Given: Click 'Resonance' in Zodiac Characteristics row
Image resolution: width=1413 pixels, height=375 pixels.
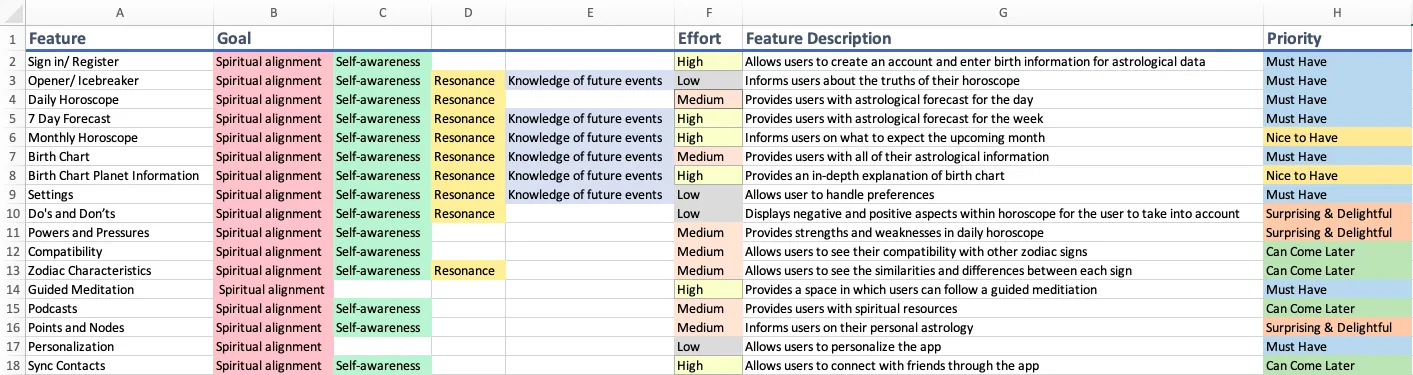Looking at the screenshot, I should [468, 271].
